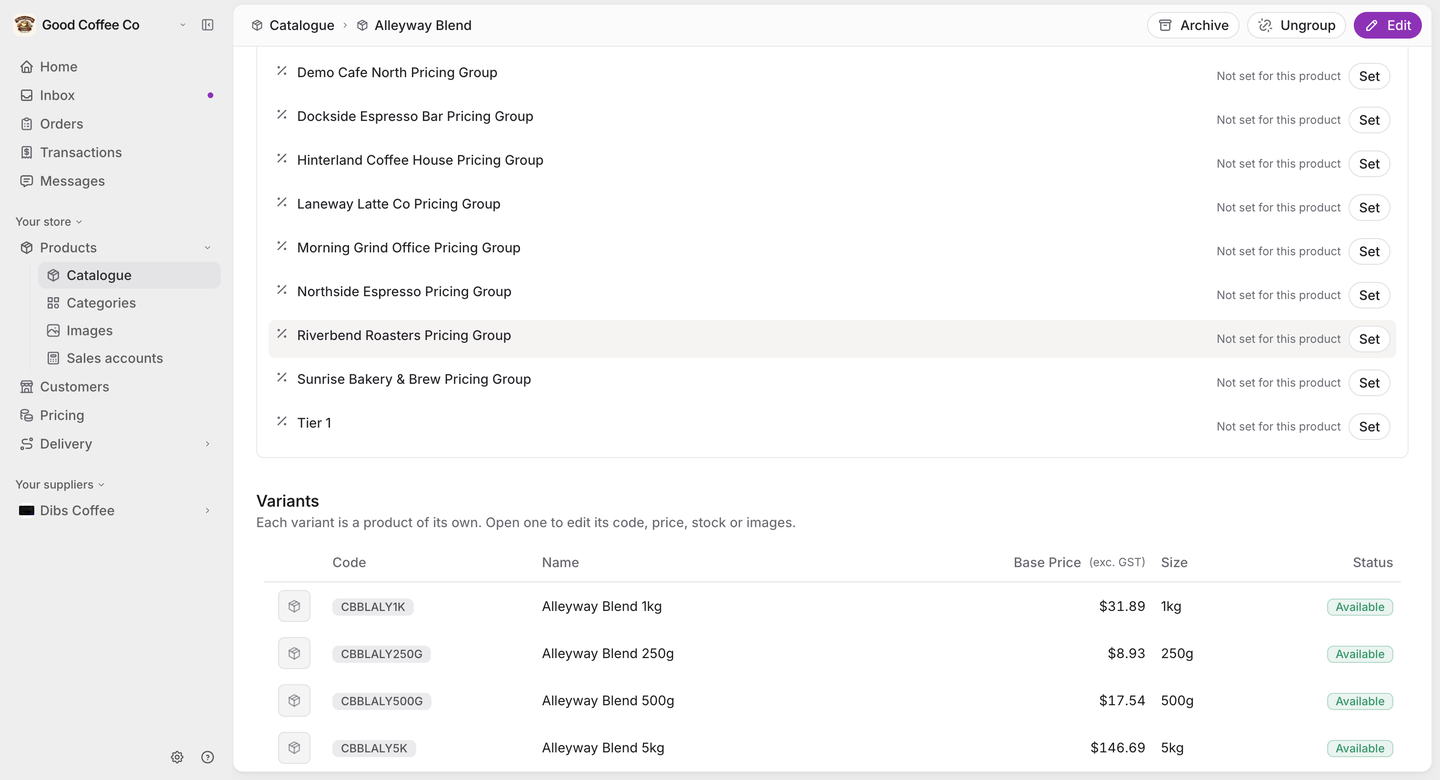Screen dimensions: 1440x780
Task: Set price for Northside Espresso group
Action: 1369,295
